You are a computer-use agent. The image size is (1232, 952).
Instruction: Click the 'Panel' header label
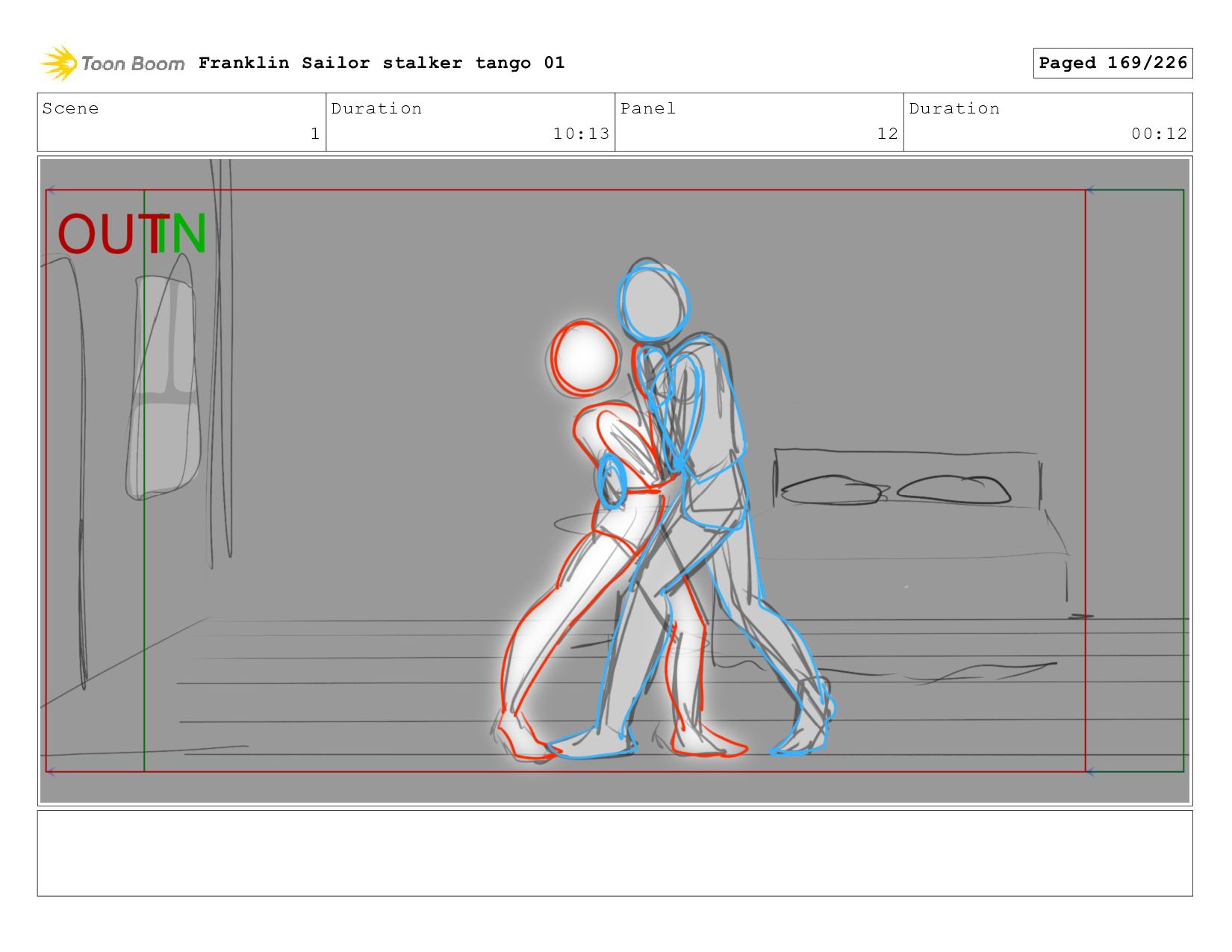(648, 108)
